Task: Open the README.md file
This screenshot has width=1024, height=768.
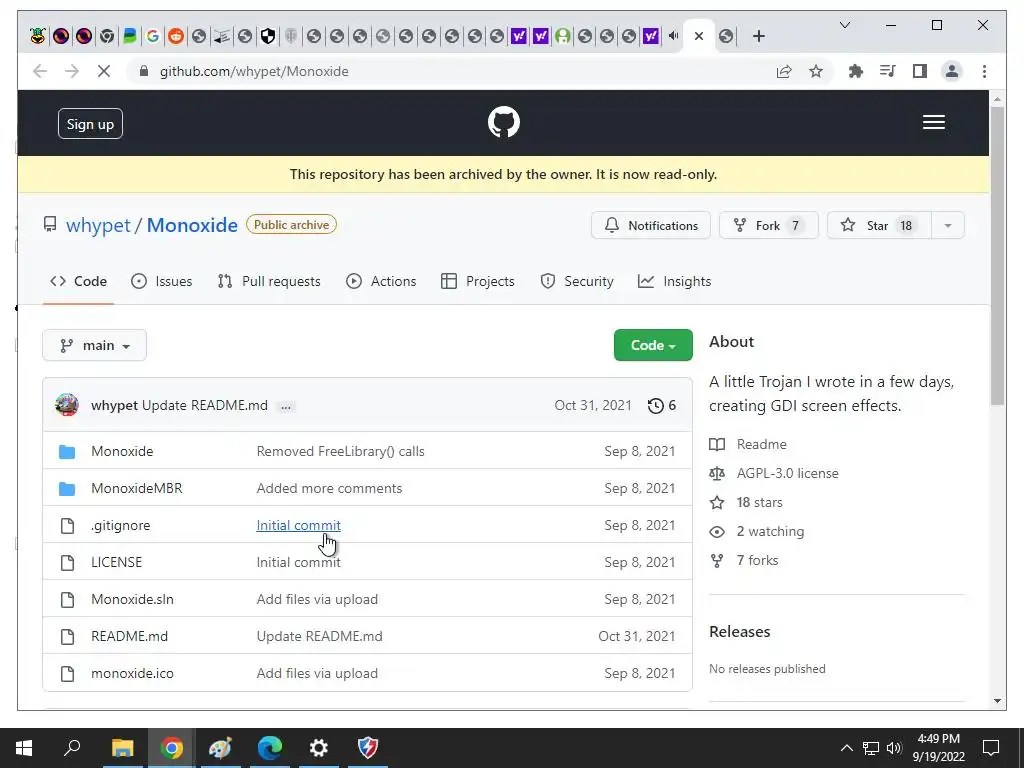Action: click(129, 636)
